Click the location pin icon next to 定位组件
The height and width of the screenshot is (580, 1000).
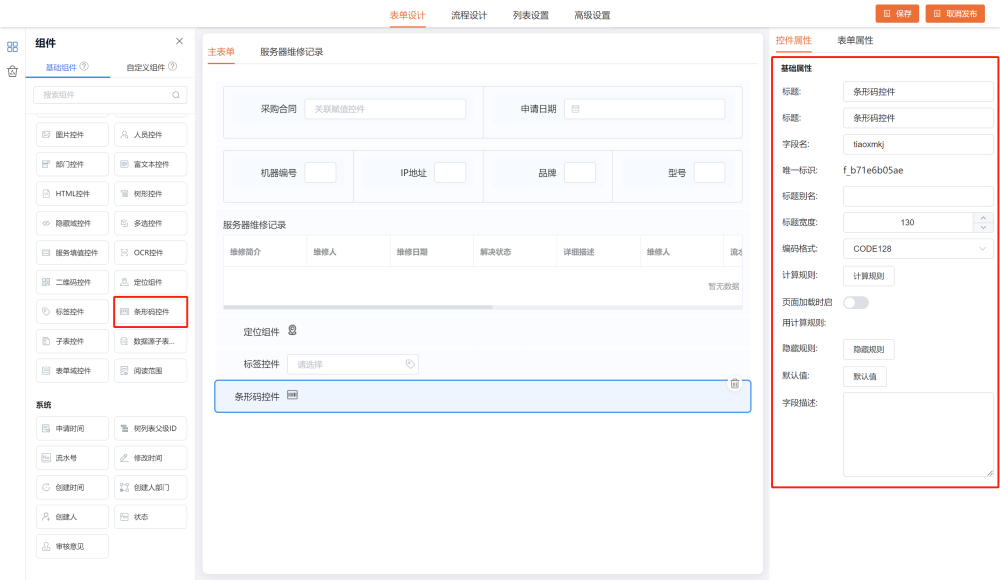(292, 331)
